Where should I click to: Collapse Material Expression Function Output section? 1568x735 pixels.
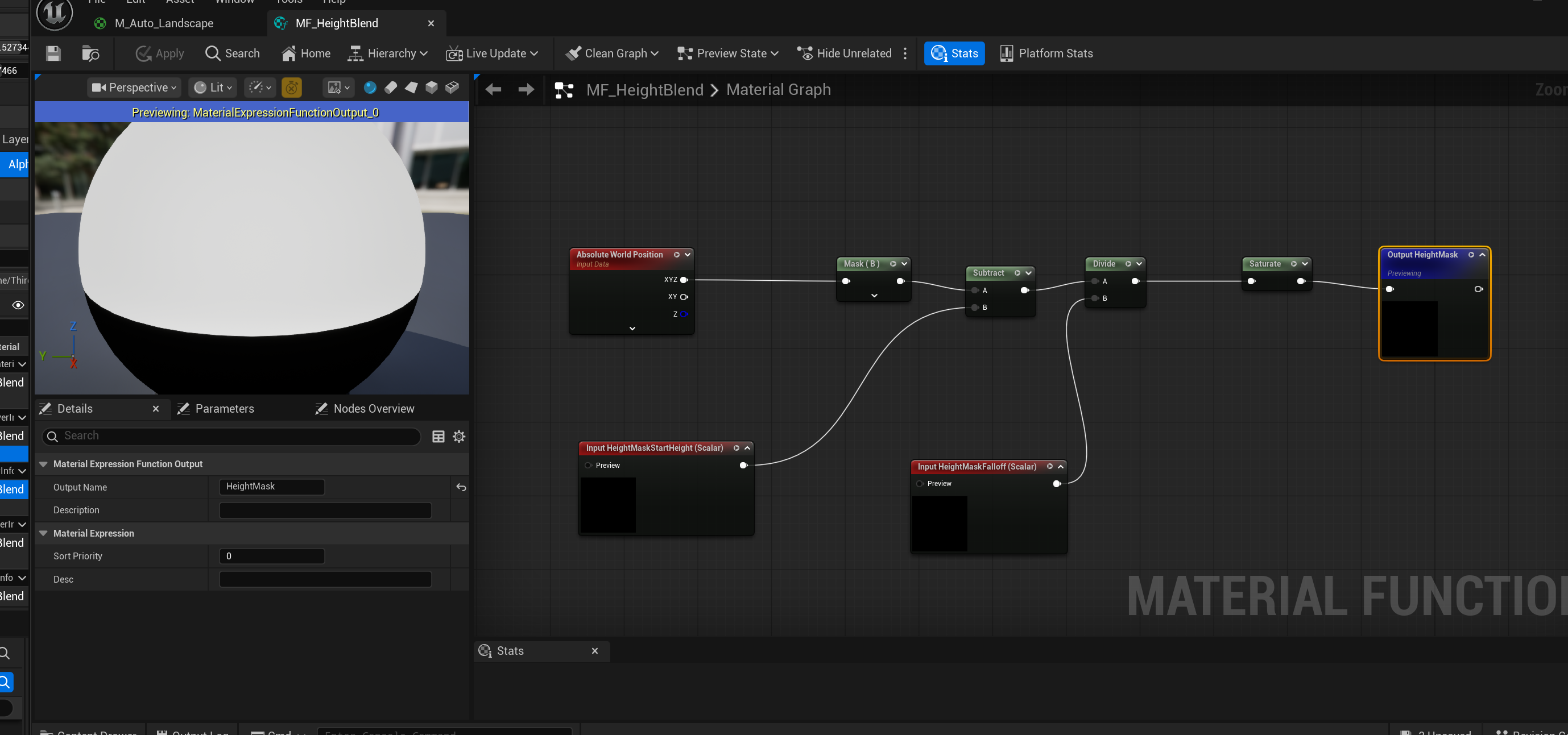[x=43, y=464]
